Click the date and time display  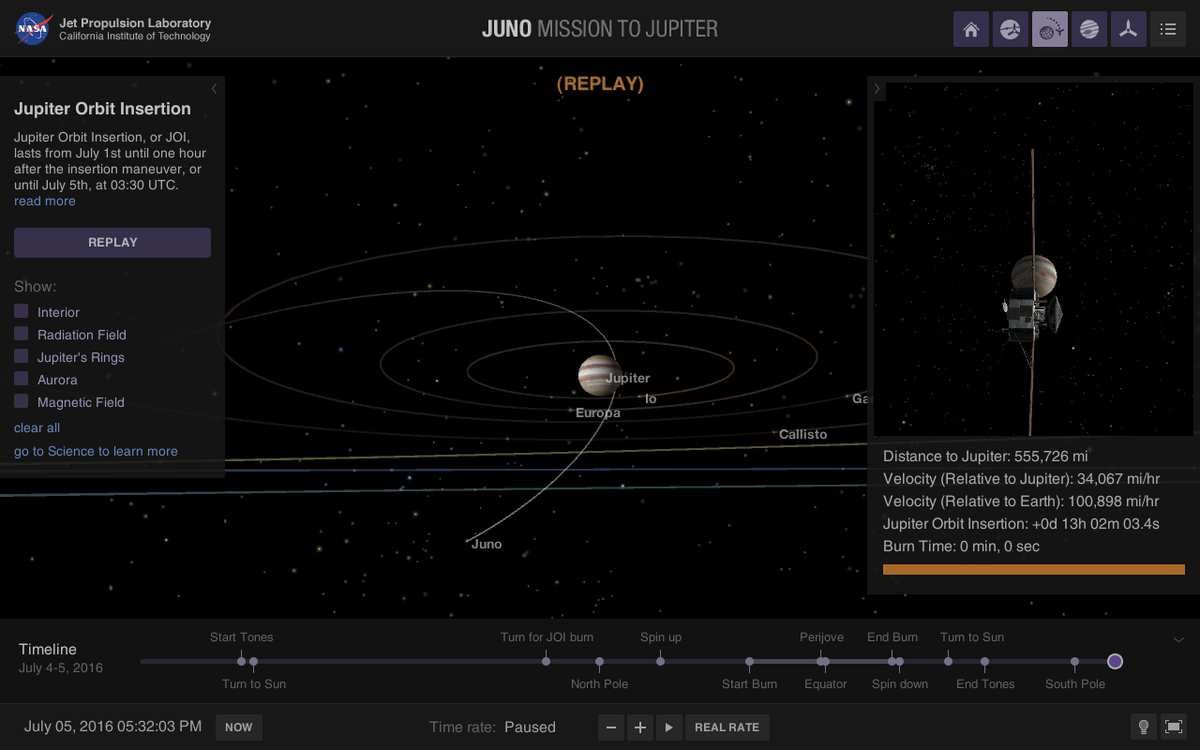click(x=113, y=727)
